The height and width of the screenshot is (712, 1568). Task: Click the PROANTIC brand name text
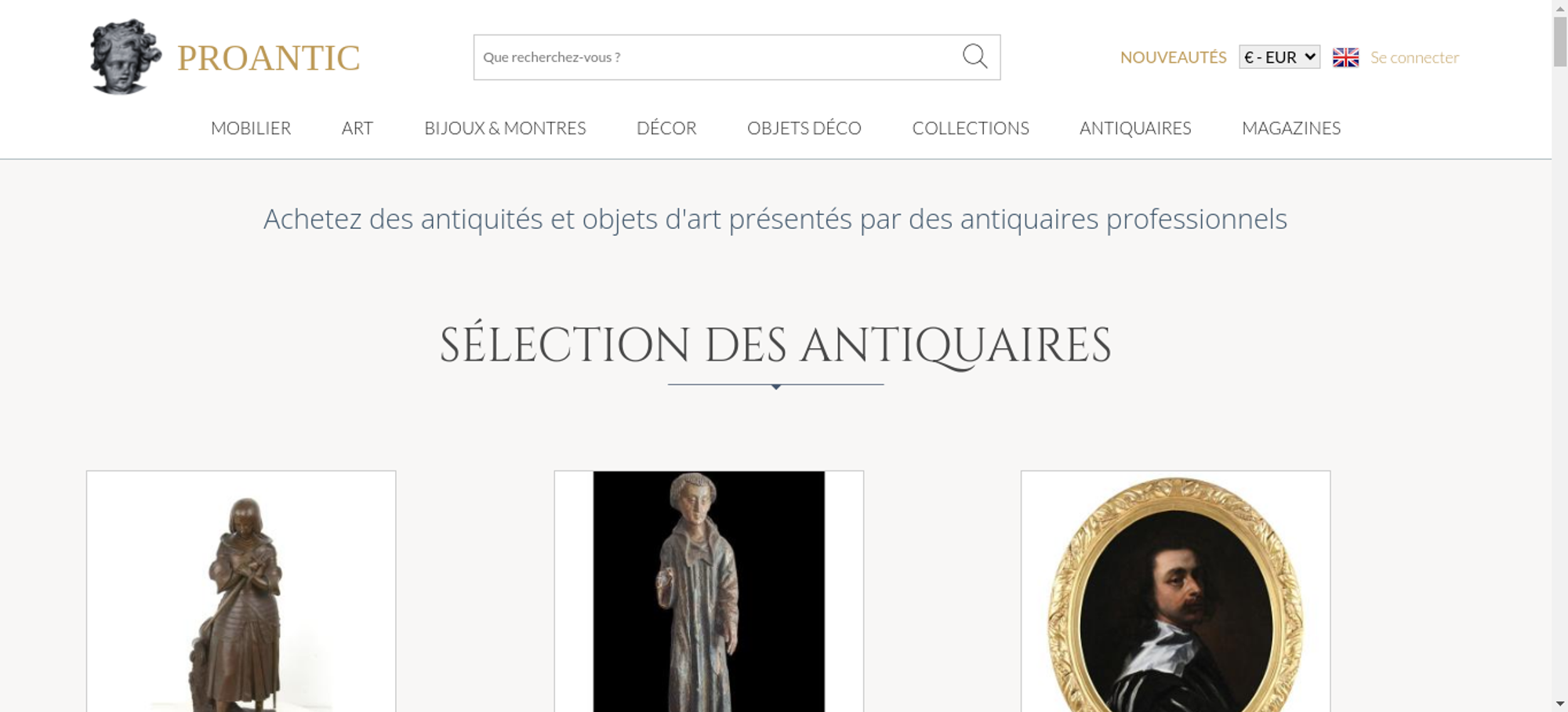click(x=268, y=58)
